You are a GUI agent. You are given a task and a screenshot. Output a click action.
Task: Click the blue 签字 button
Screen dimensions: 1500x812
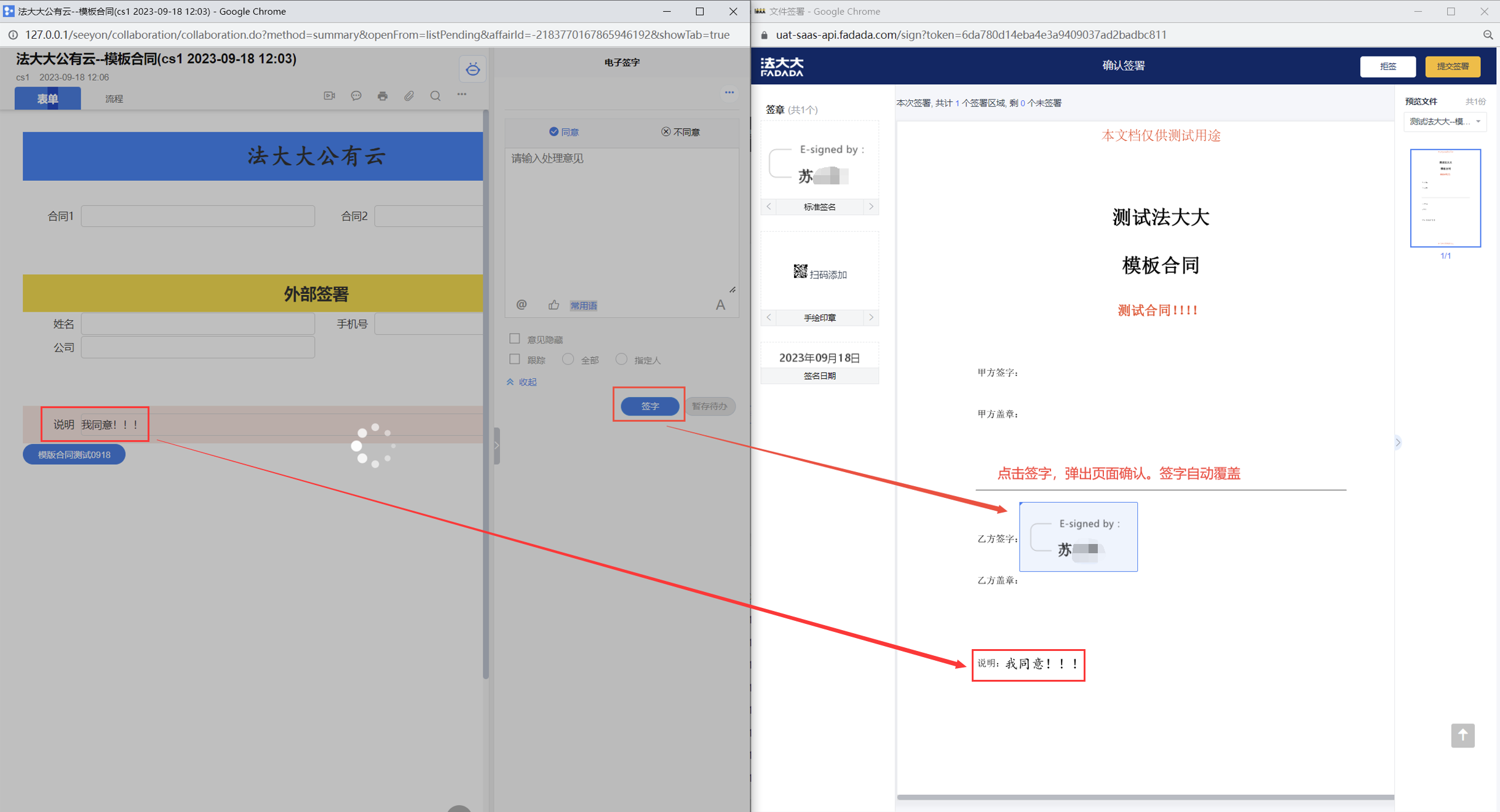tap(649, 406)
